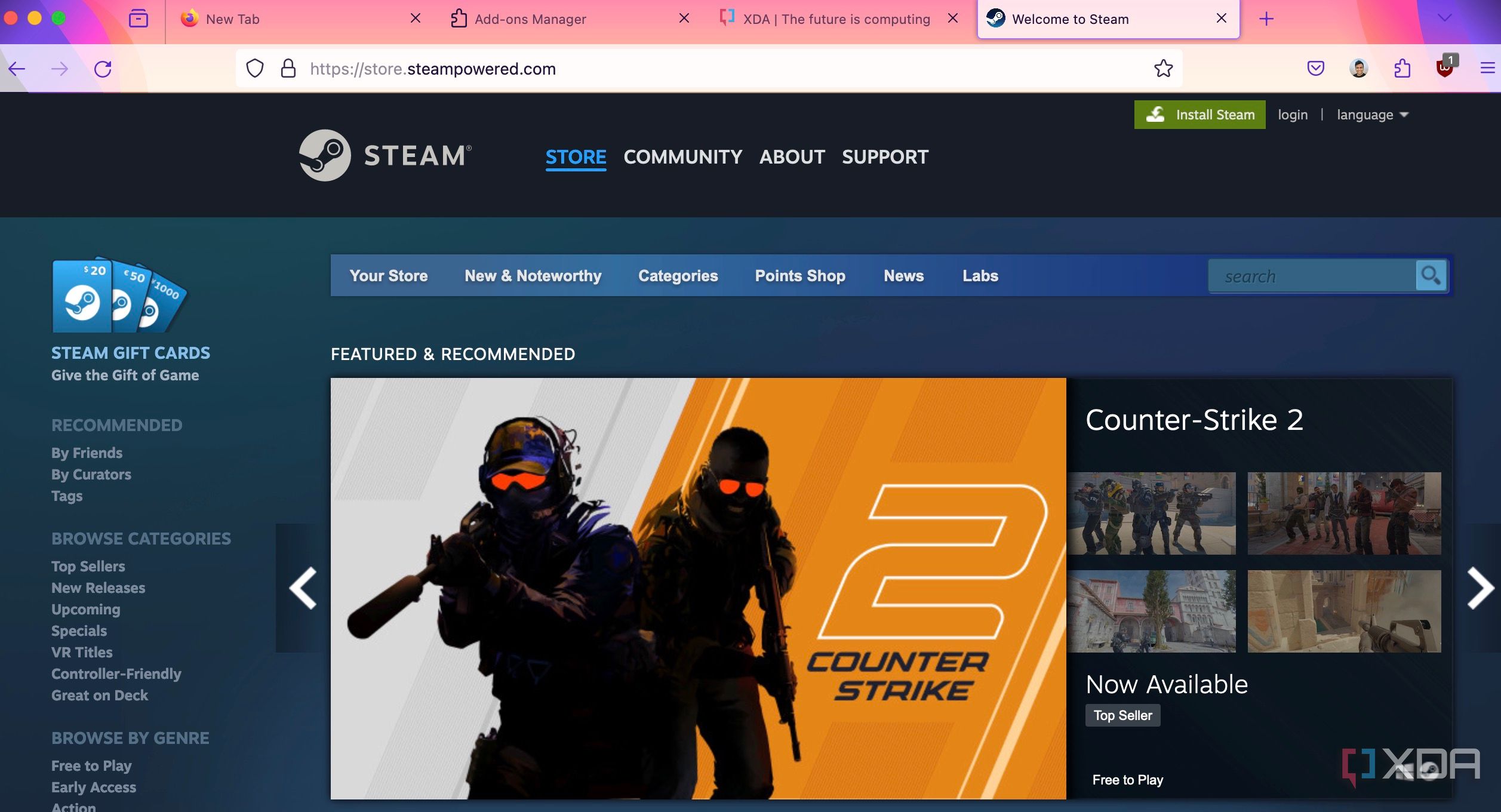Viewport: 1501px width, 812px height.
Task: Open the New & Noteworthy dropdown tab
Action: pyautogui.click(x=533, y=276)
